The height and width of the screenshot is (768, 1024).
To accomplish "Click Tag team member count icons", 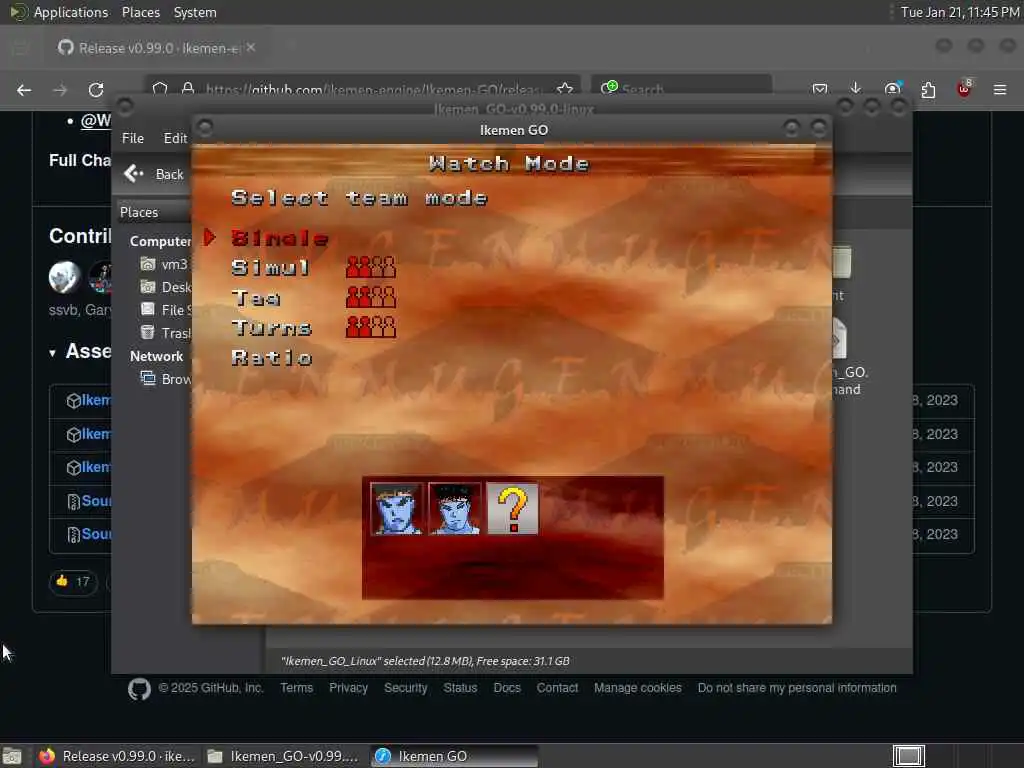I will click(371, 296).
